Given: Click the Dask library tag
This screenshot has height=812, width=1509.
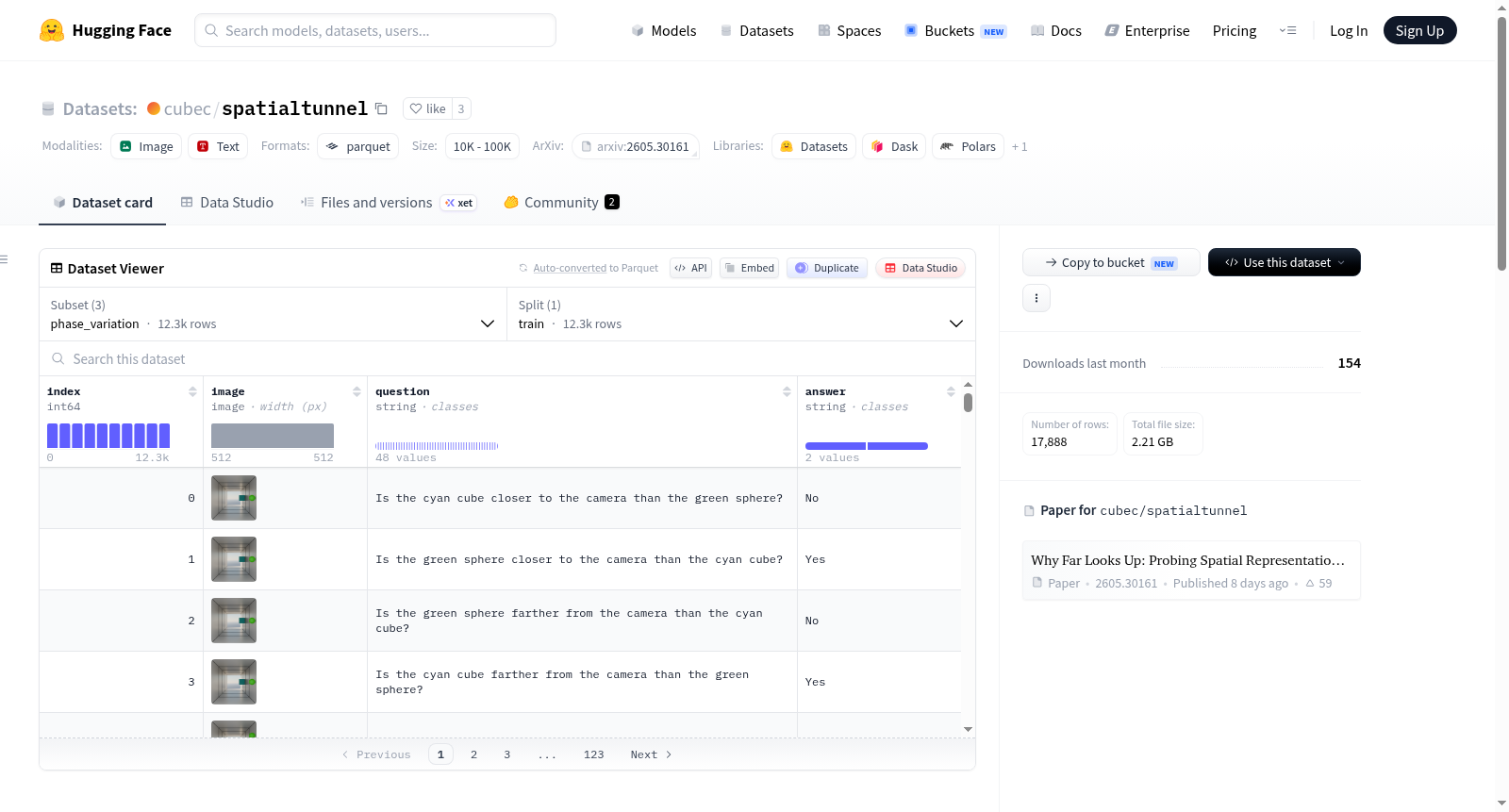Looking at the screenshot, I should (x=894, y=146).
